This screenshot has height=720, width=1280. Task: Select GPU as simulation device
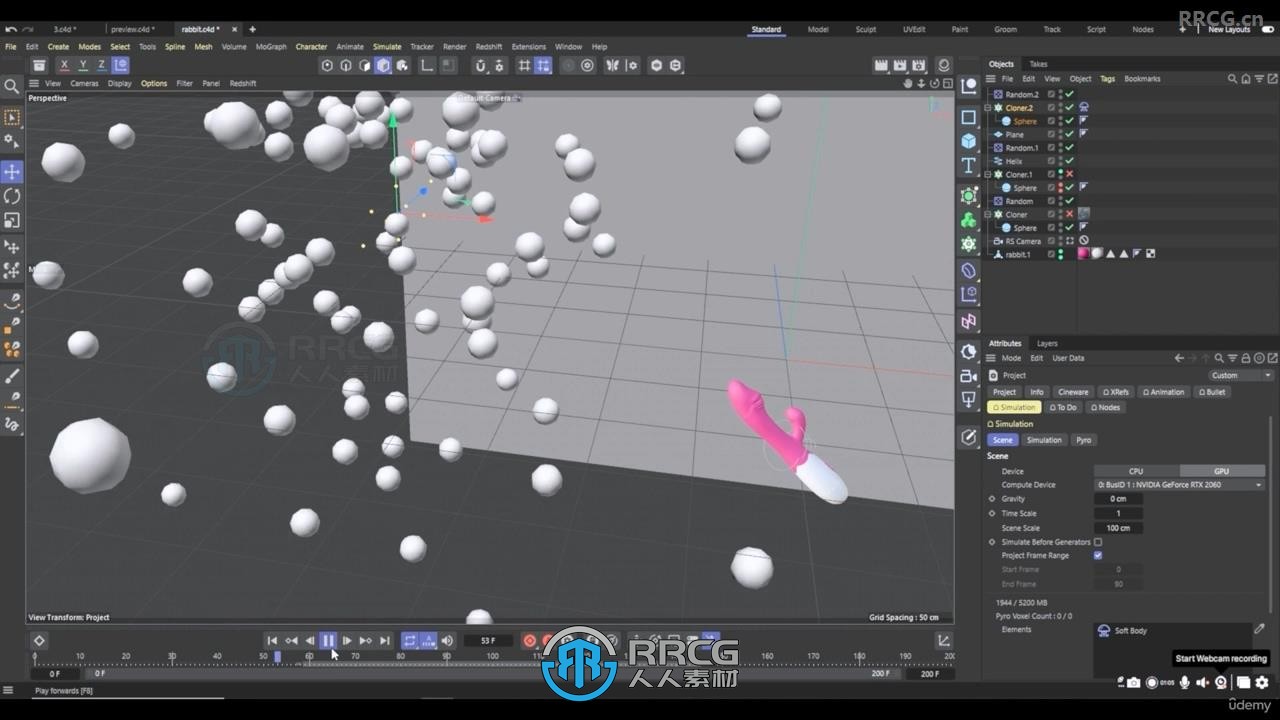tap(1222, 471)
